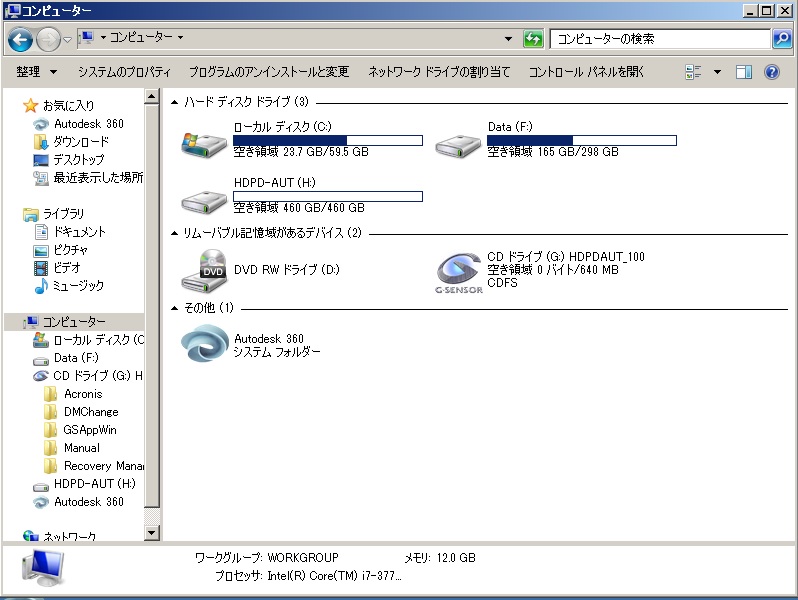Viewport: 798px width, 600px height.
Task: Refresh the view with the green arrows button
Action: click(x=533, y=39)
